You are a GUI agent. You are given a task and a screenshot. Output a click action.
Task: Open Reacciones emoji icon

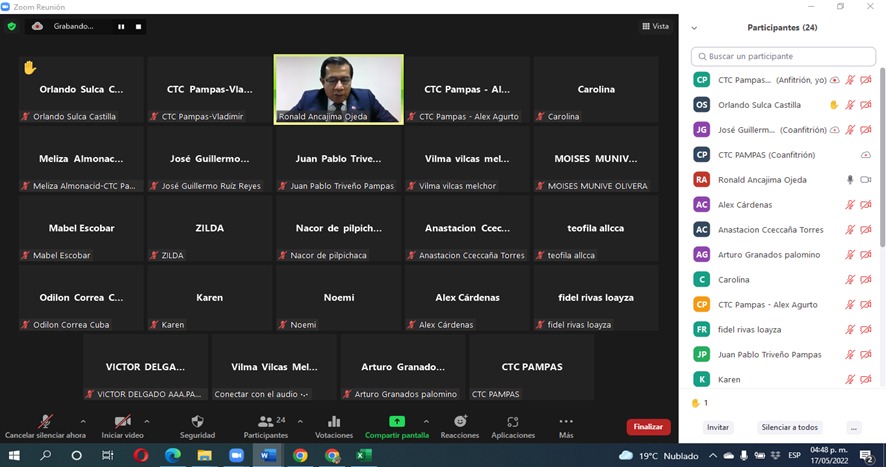coord(460,422)
